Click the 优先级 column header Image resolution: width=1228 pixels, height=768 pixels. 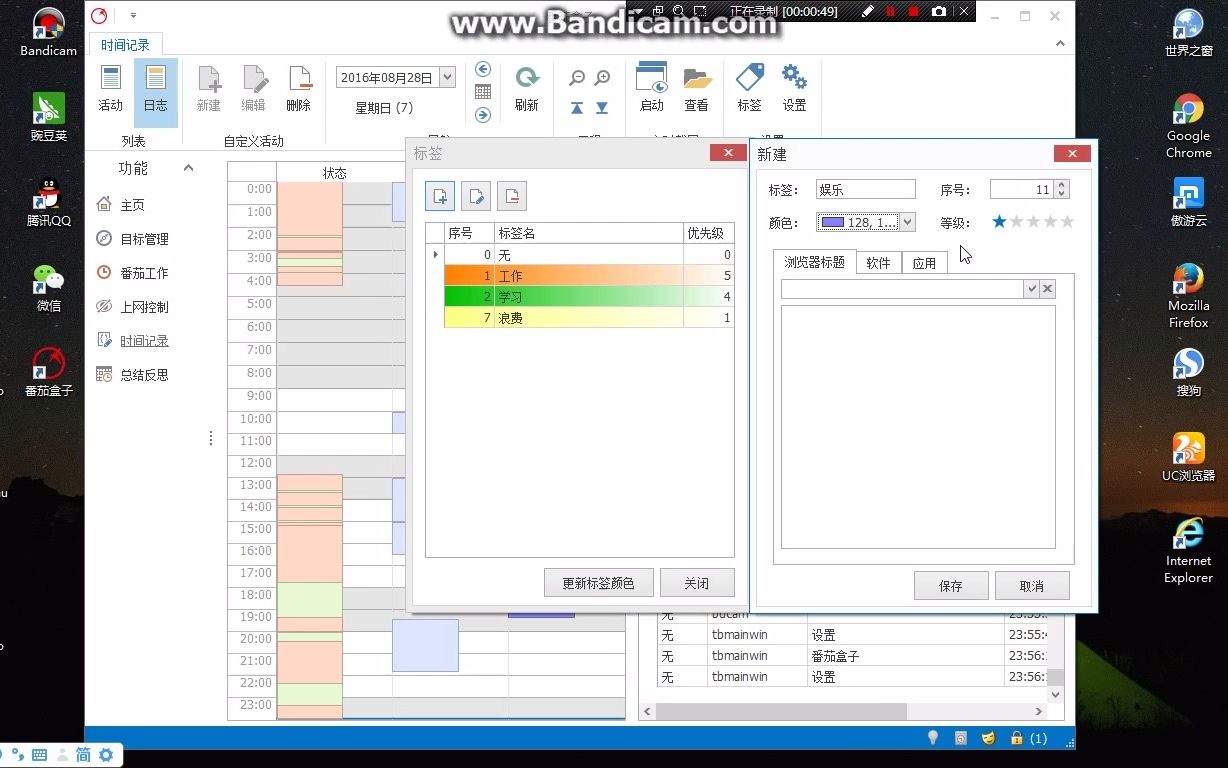(x=709, y=233)
